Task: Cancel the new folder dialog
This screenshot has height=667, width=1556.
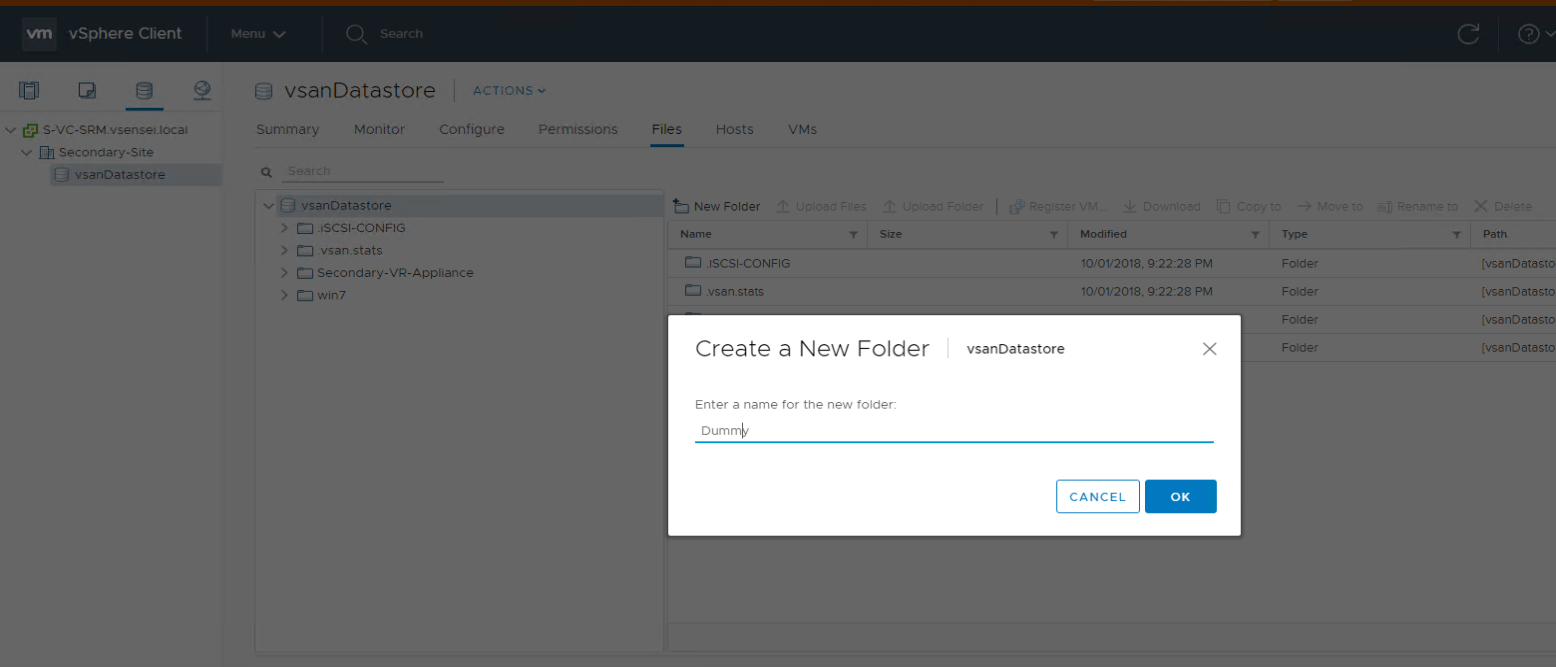Action: 1097,497
